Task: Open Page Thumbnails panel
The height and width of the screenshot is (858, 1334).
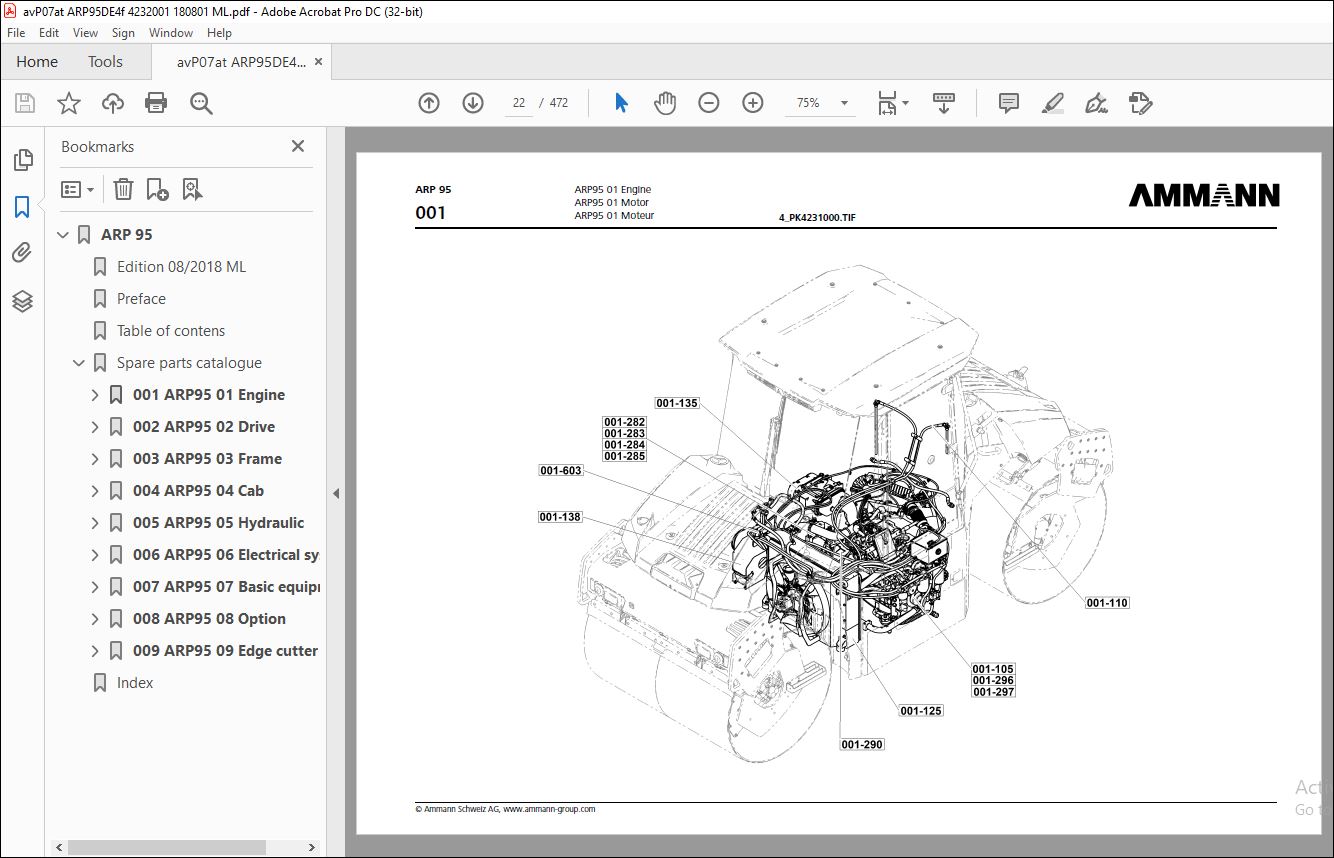Action: [22, 160]
